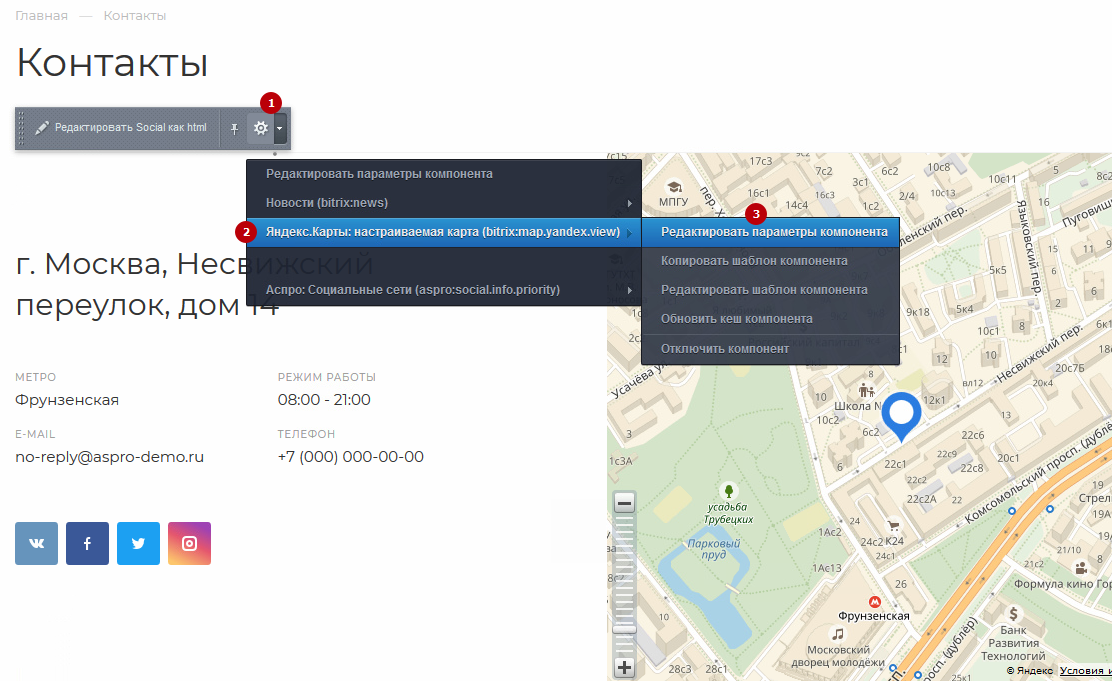Image resolution: width=1112 pixels, height=681 pixels.
Task: Click Фрунзенская metro icon on map
Action: click(874, 602)
